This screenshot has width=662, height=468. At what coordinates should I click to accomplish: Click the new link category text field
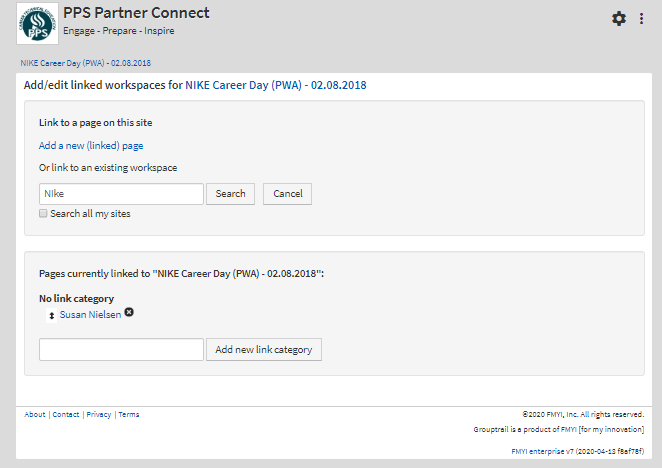click(x=121, y=350)
